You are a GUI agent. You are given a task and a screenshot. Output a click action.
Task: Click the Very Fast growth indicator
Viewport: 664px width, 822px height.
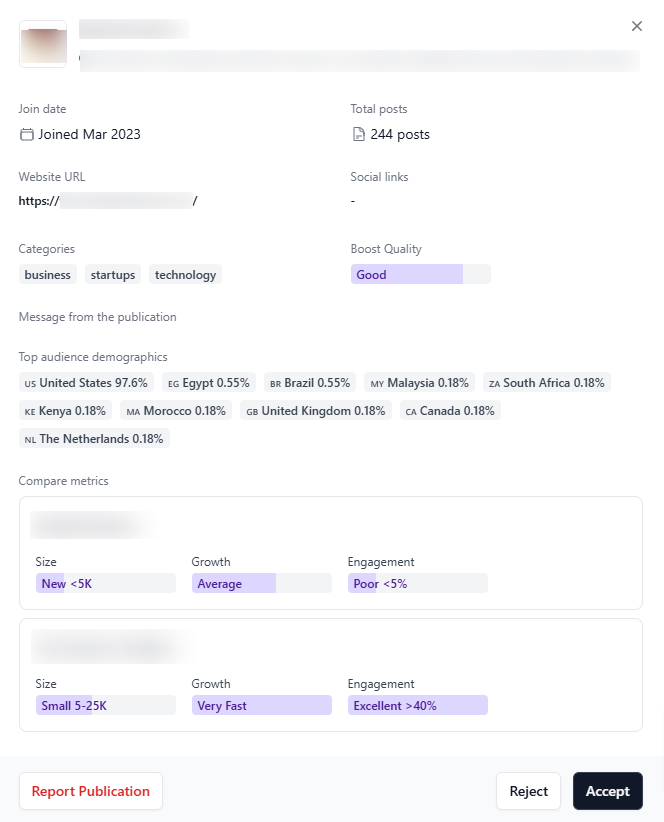(261, 705)
